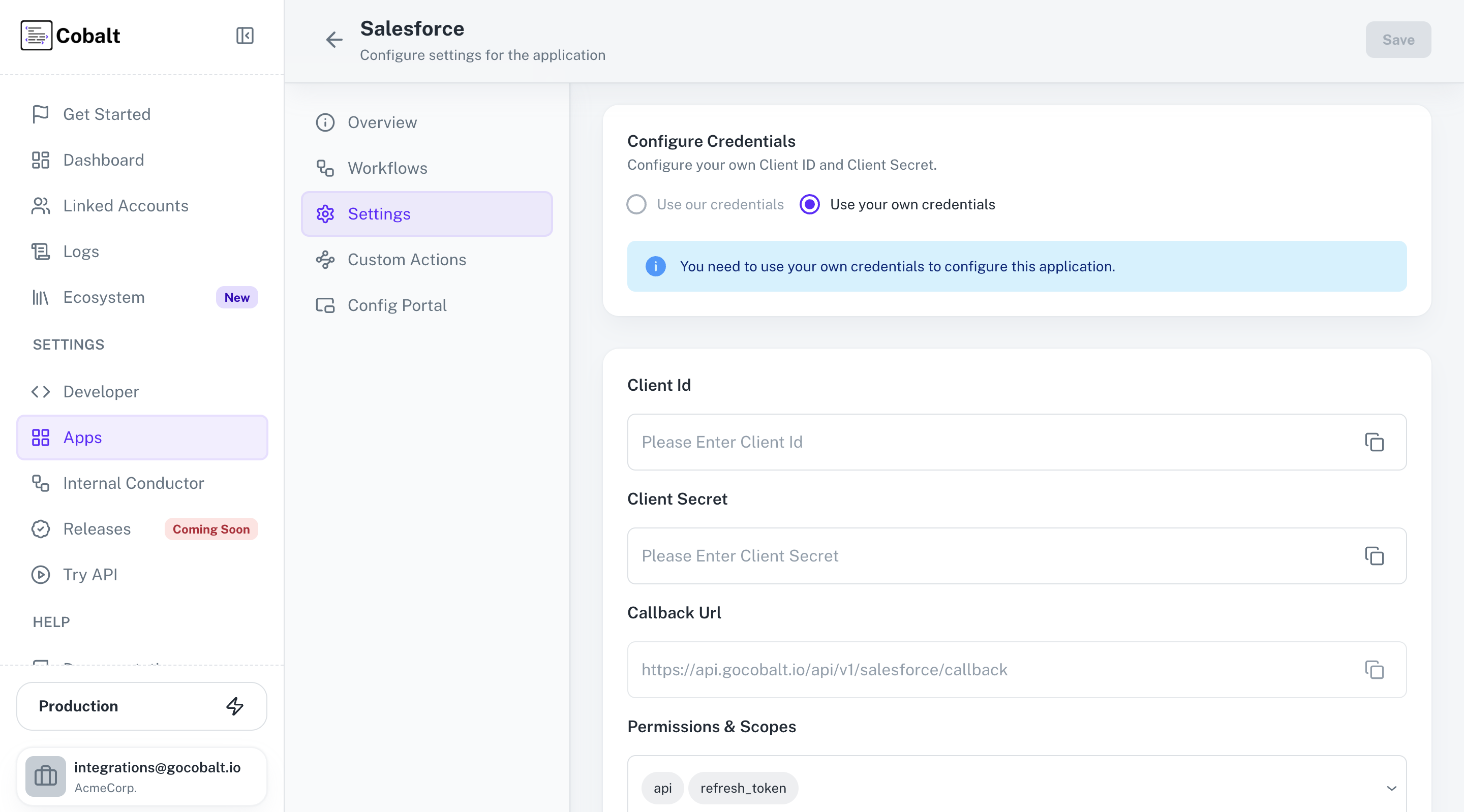This screenshot has height=812, width=1464.
Task: Copy the Client Secret field value
Action: pyautogui.click(x=1374, y=556)
